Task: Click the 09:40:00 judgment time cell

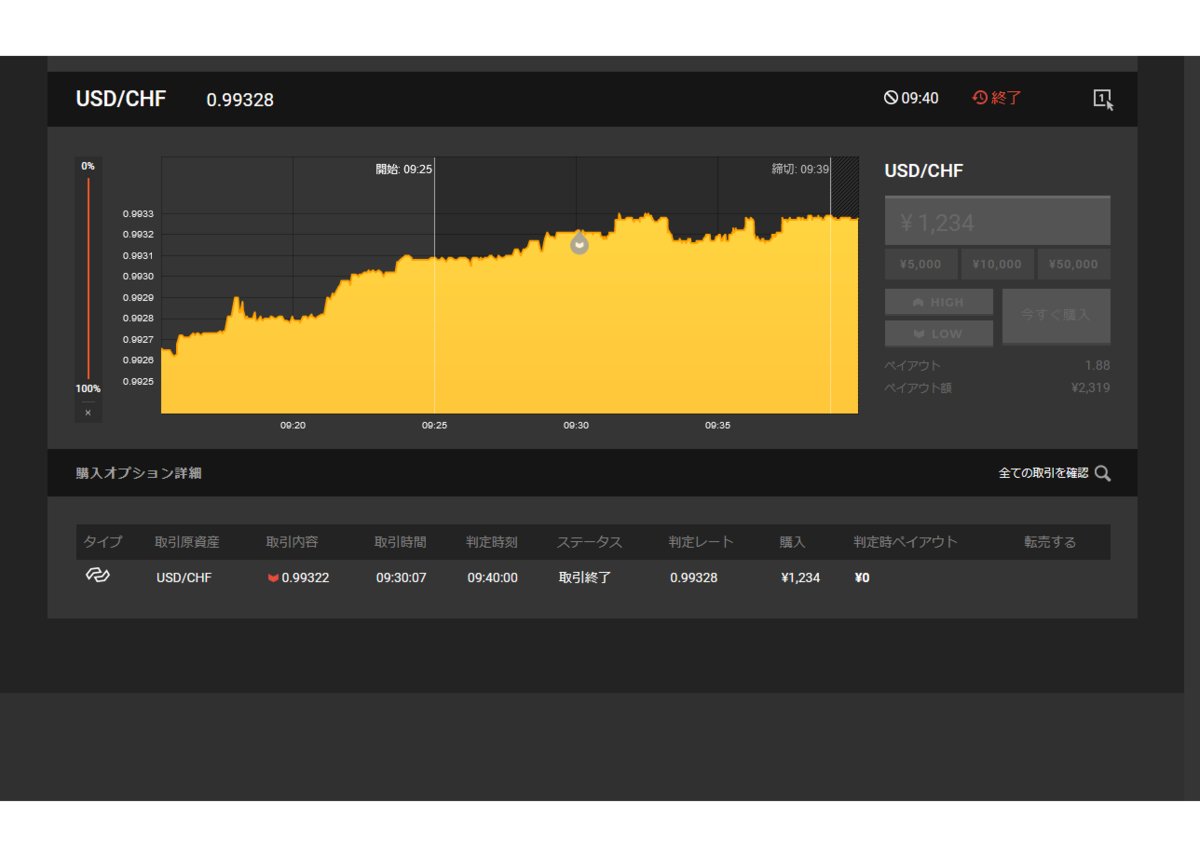Action: [x=493, y=577]
